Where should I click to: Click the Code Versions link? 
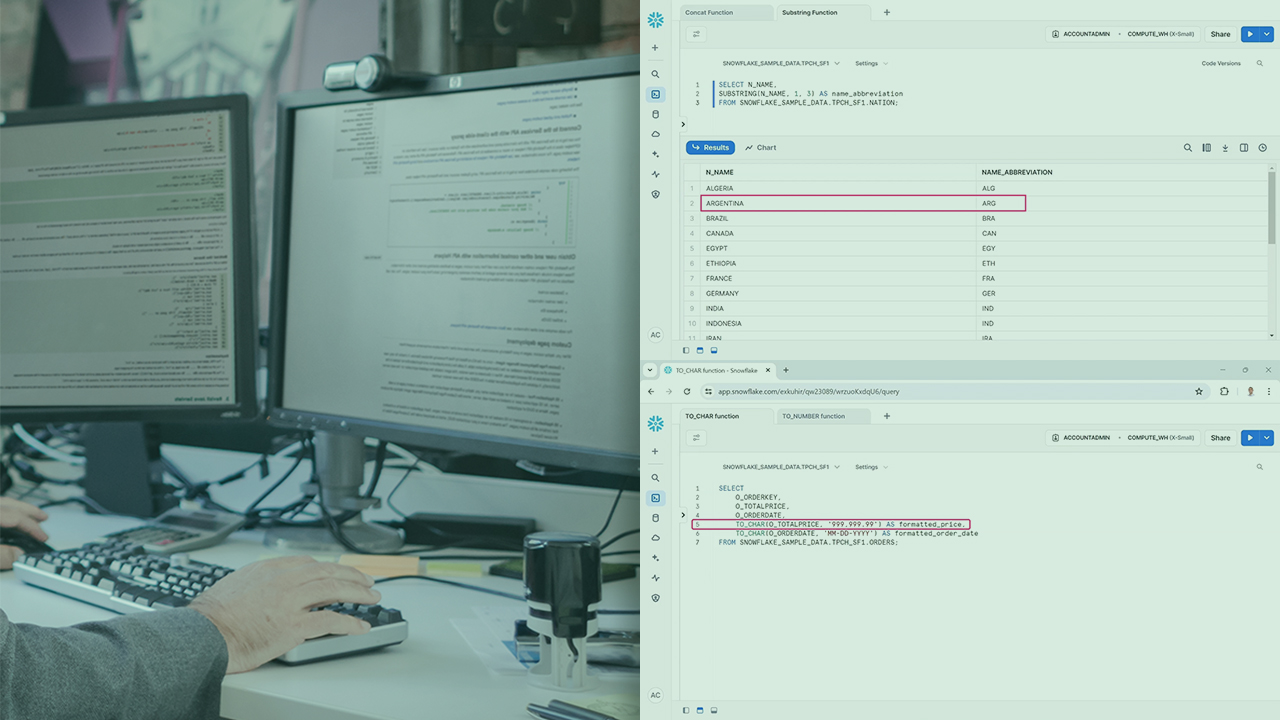[x=1221, y=63]
